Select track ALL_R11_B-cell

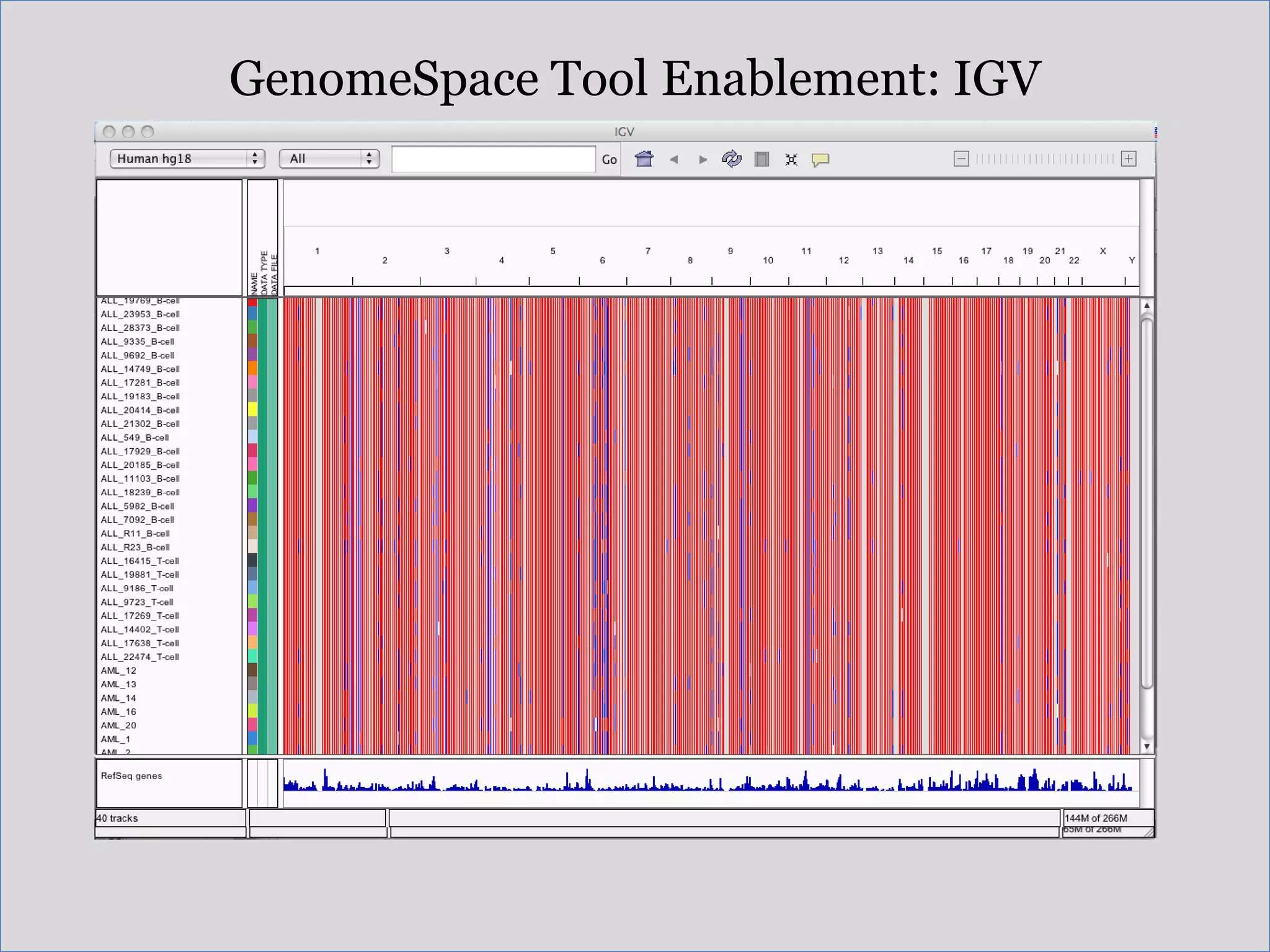click(135, 533)
